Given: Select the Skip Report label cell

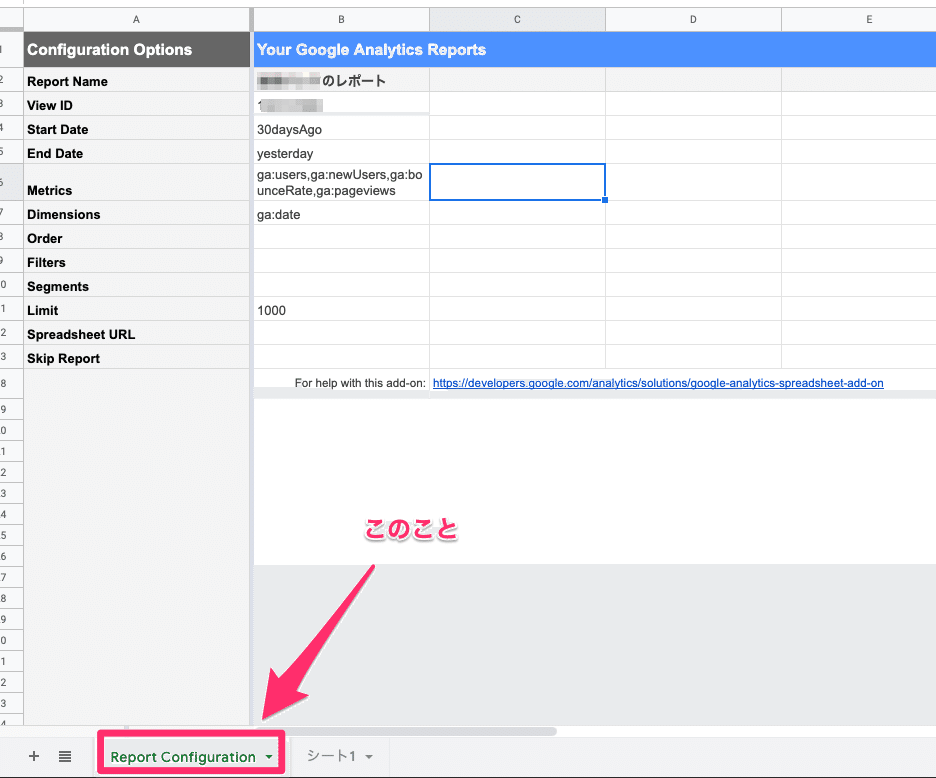Looking at the screenshot, I should click(x=137, y=357).
